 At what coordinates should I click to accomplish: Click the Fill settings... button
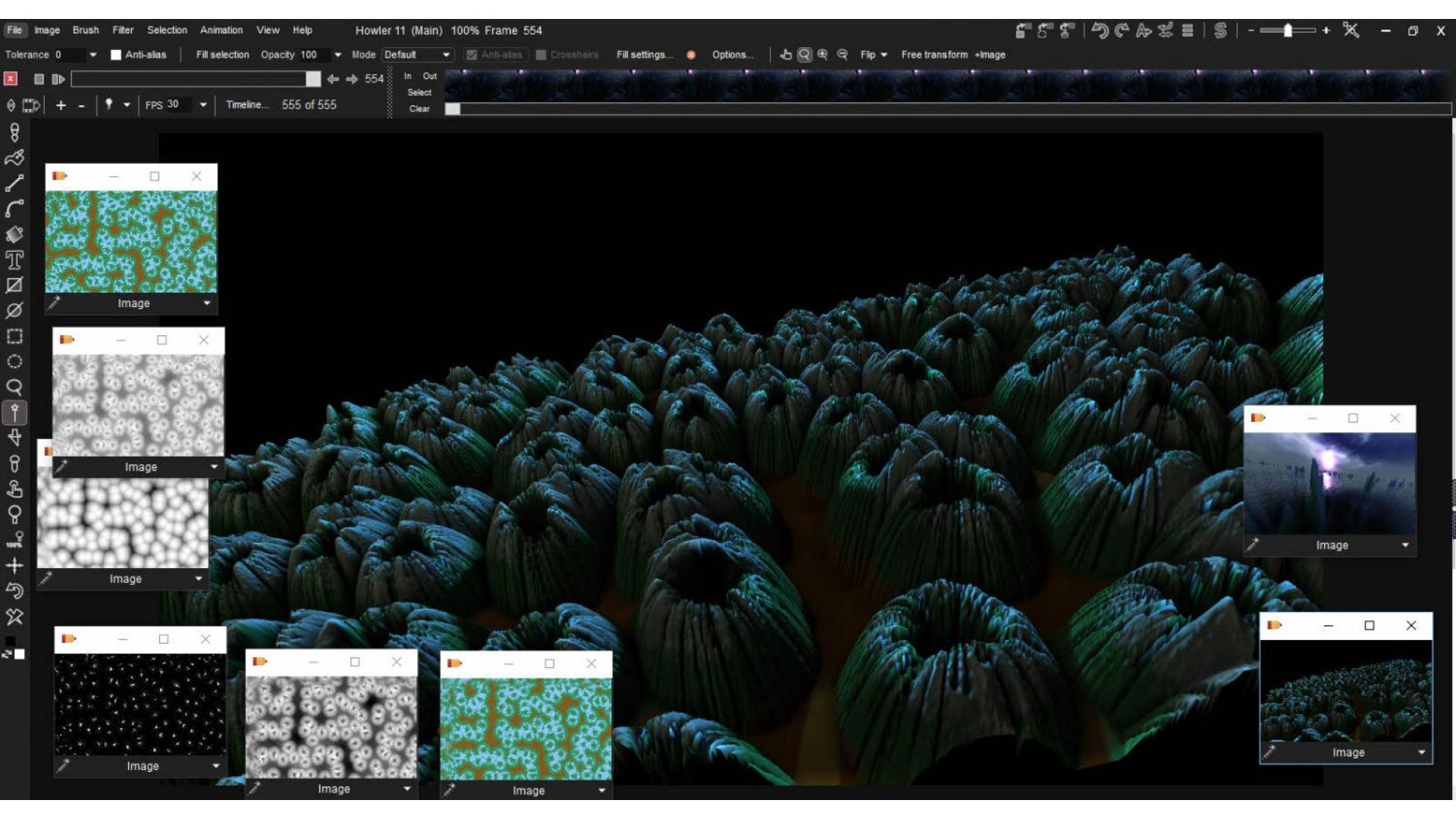[x=644, y=55]
